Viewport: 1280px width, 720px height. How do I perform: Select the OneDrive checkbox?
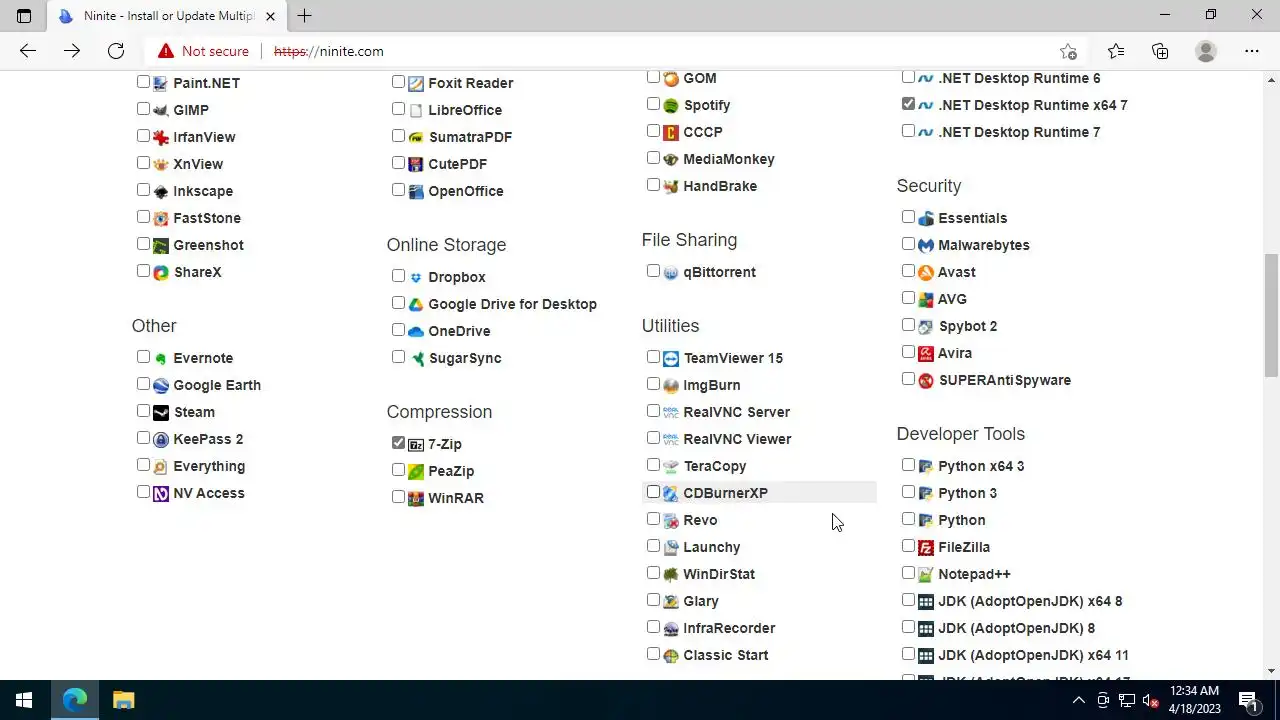click(x=398, y=330)
